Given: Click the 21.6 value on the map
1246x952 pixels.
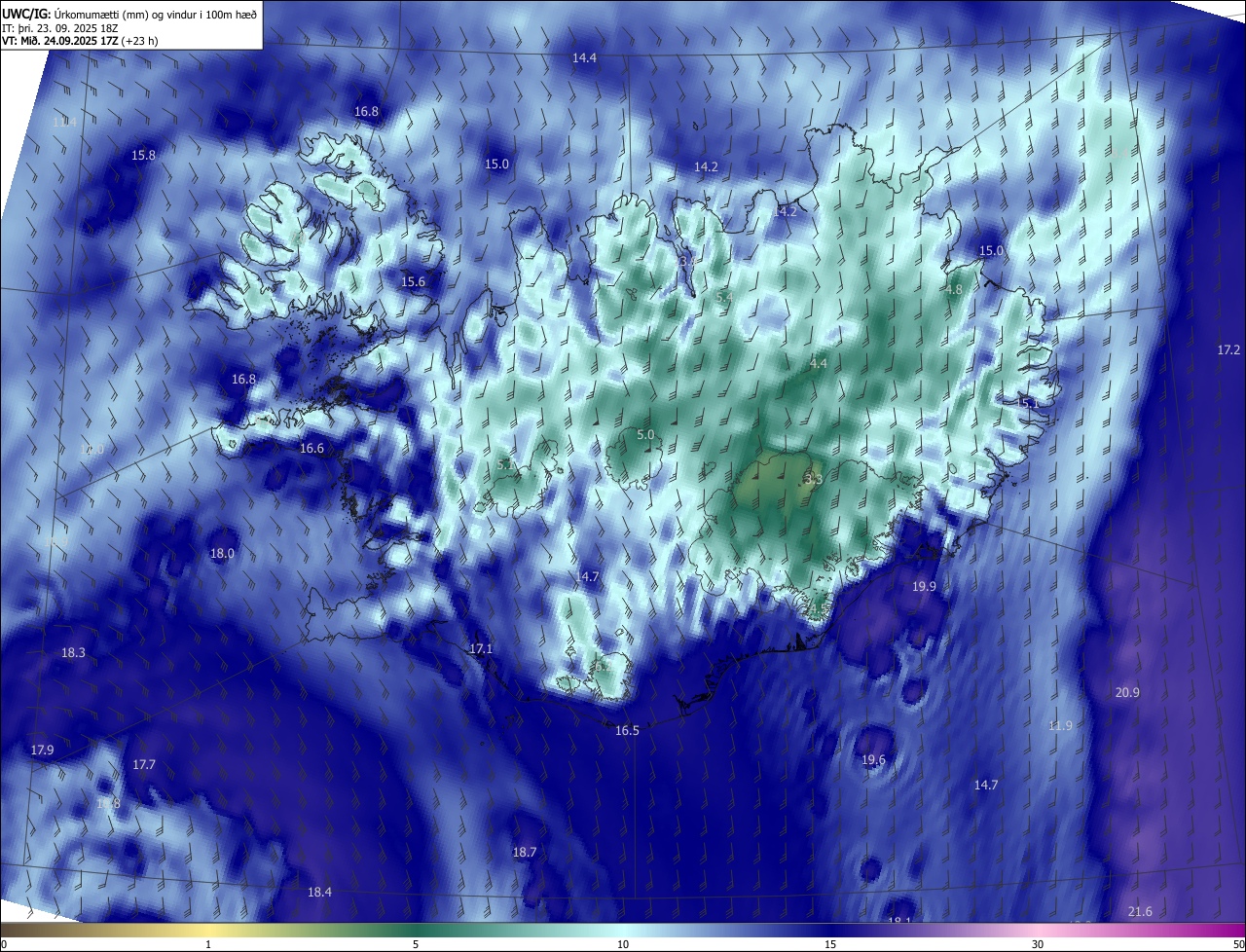Looking at the screenshot, I should (1140, 912).
